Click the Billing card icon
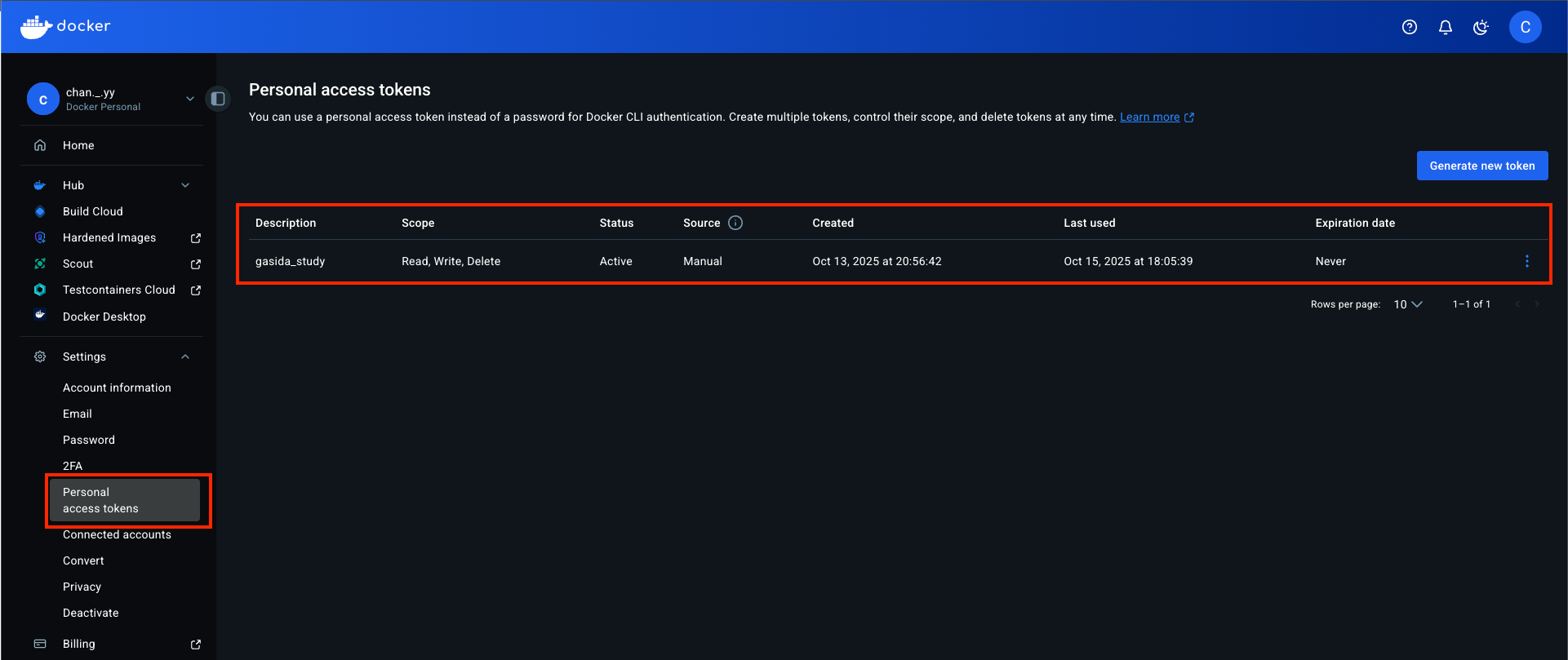The width and height of the screenshot is (1568, 660). 40,644
